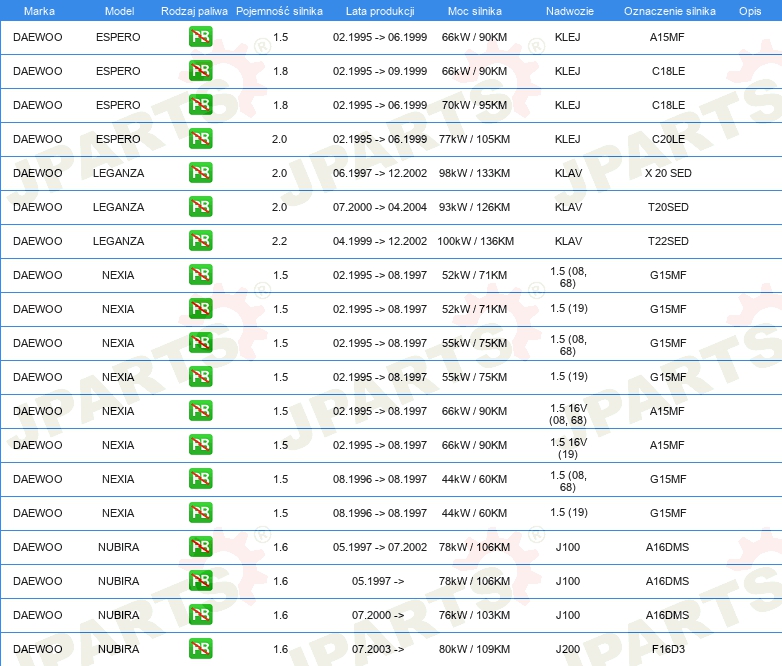The height and width of the screenshot is (666, 782).
Task: Click the open-ended date 07.2003 ->
Action: 378,649
